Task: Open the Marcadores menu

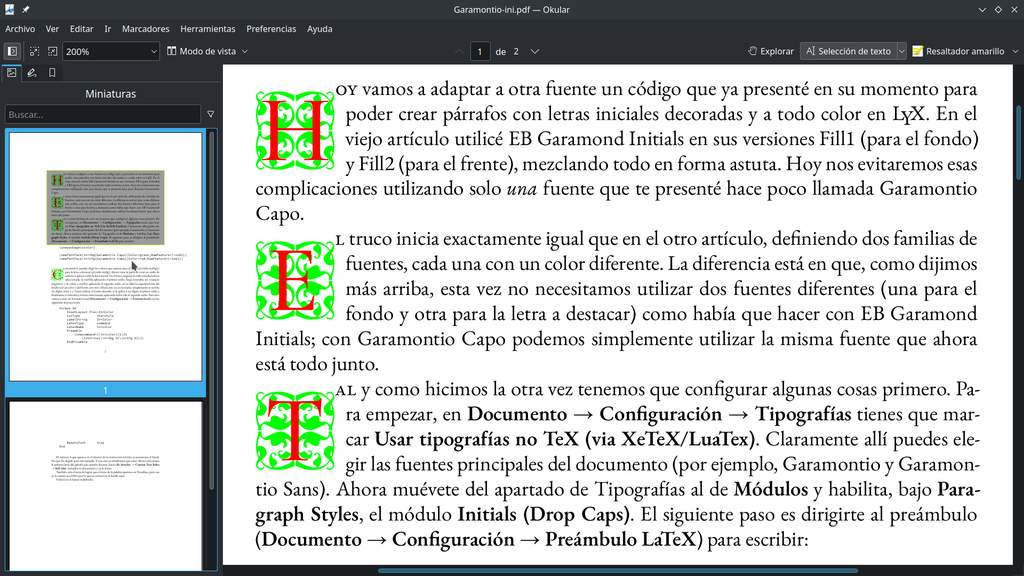Action: (146, 29)
